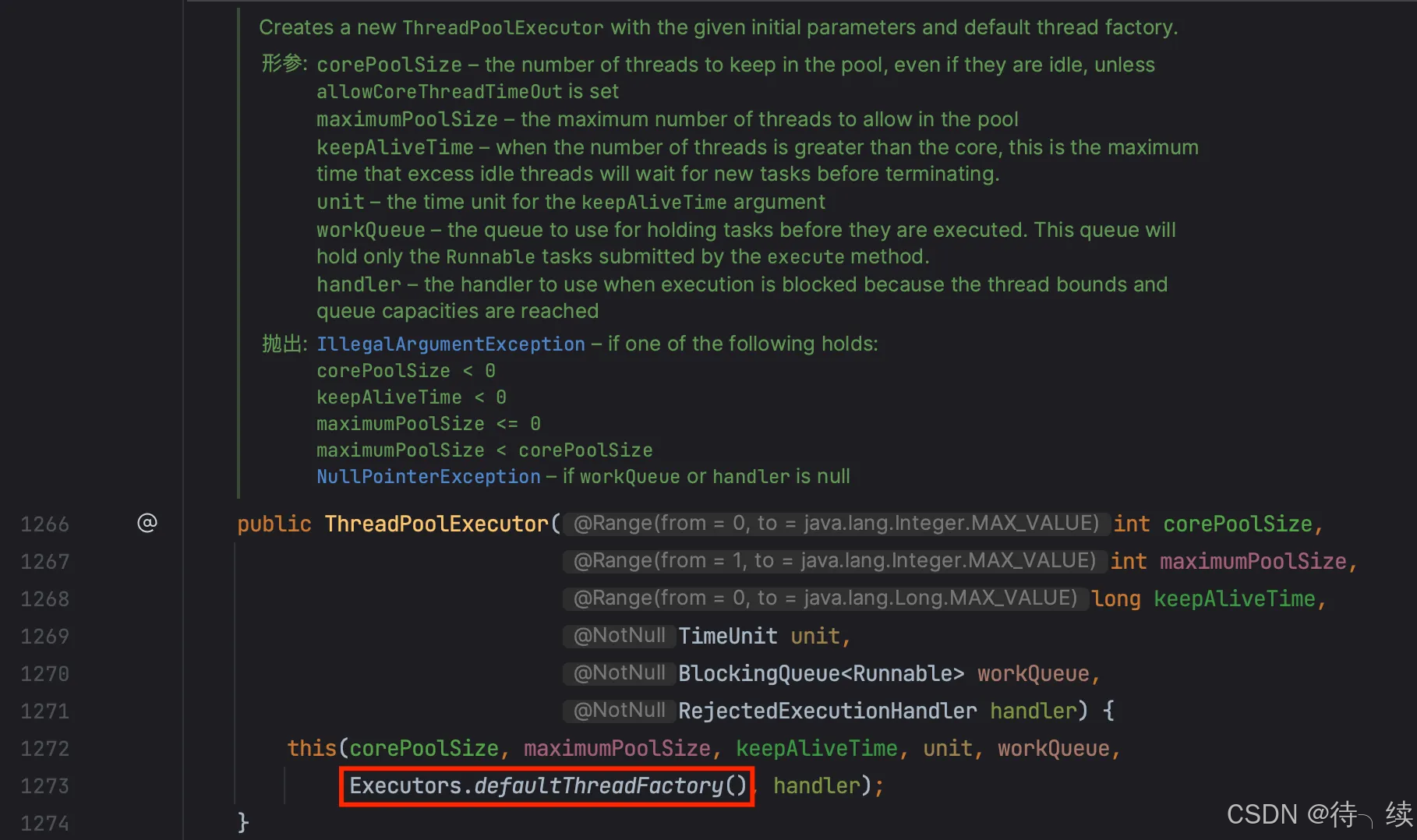The height and width of the screenshot is (840, 1417).
Task: Click line number 1274 in the gutter
Action: [x=44, y=824]
